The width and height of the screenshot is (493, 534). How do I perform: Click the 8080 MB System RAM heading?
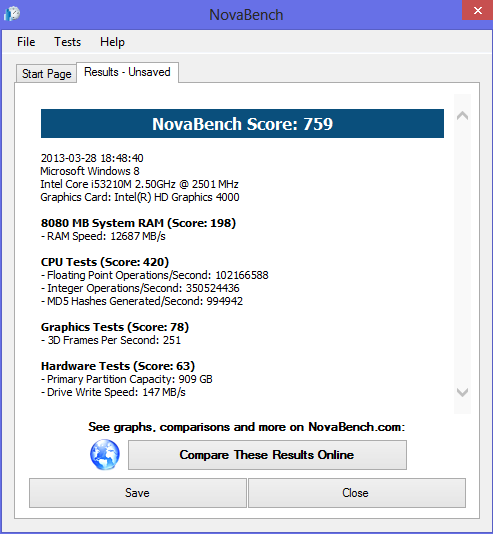138,223
